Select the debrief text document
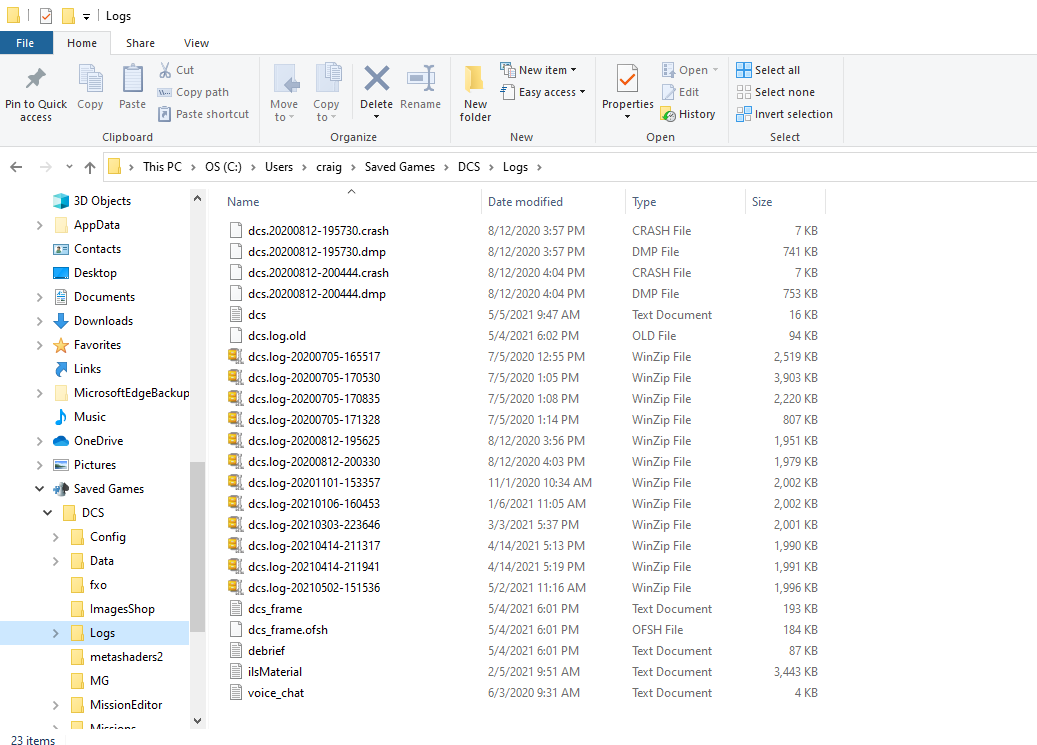The image size is (1037, 745). click(x=267, y=651)
